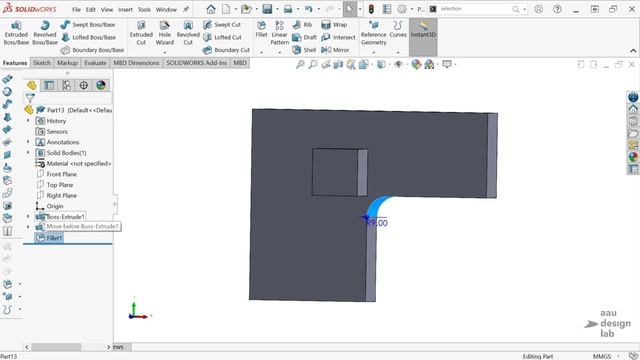
Task: Select the Extruded Boss/Base tool
Action: (16, 33)
